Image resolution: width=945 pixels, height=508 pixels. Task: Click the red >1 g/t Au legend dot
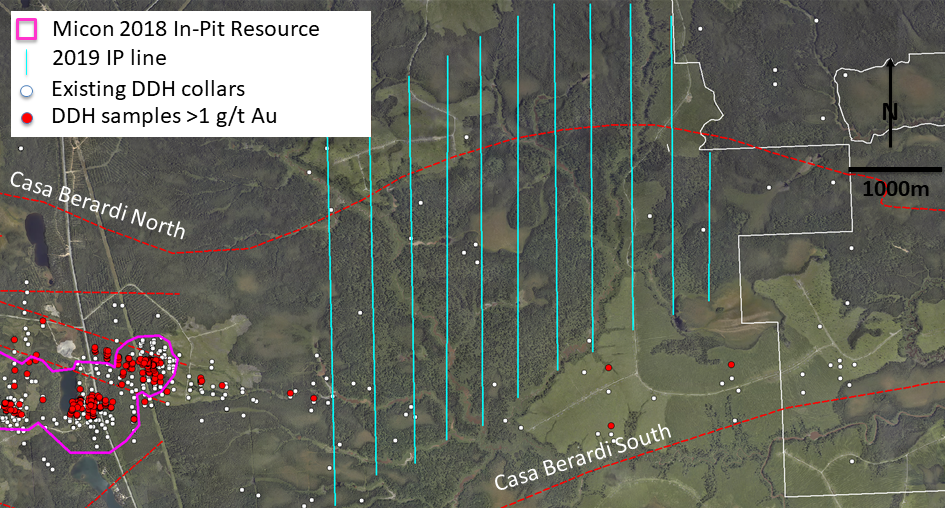pyautogui.click(x=27, y=118)
